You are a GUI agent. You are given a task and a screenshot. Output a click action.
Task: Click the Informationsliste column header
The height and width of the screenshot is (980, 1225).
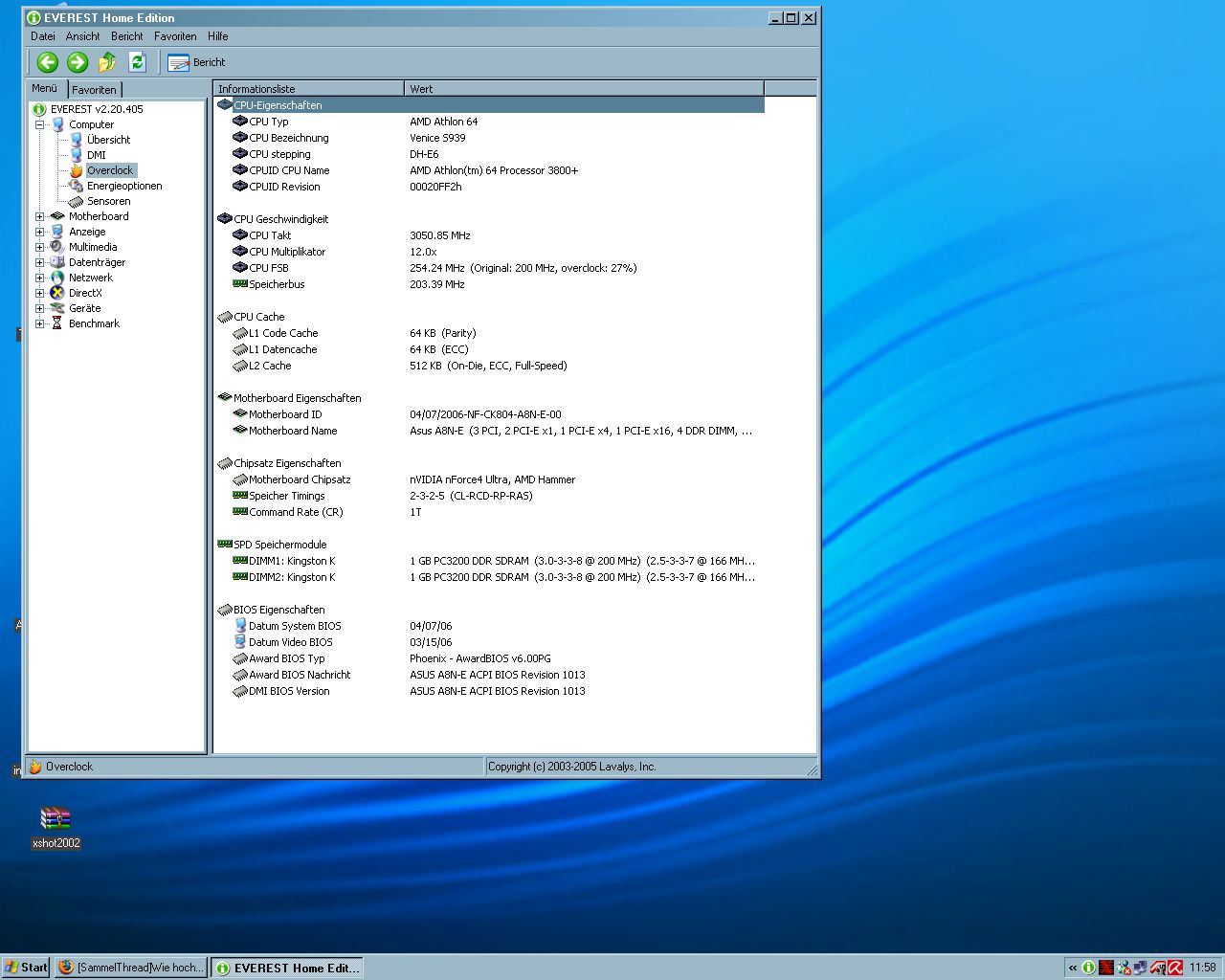[x=309, y=89]
